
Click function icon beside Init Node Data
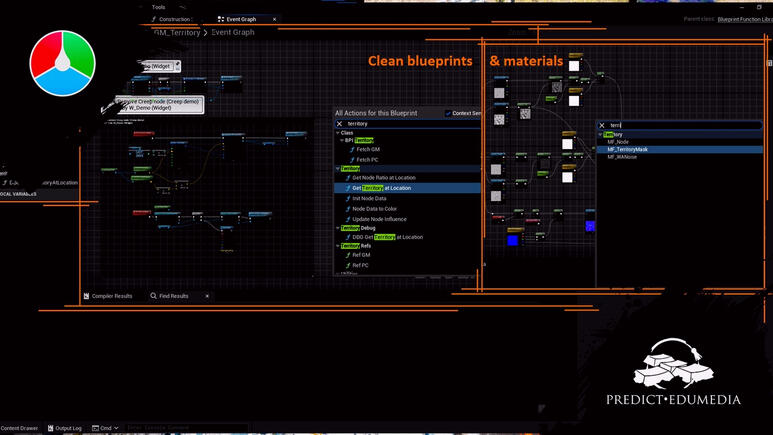348,198
